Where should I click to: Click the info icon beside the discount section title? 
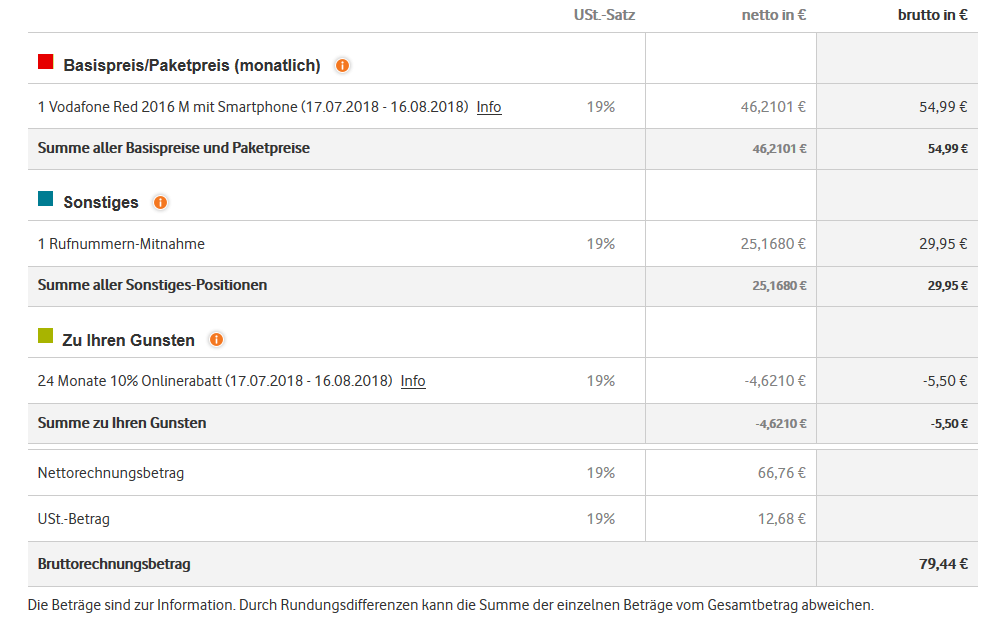point(217,340)
